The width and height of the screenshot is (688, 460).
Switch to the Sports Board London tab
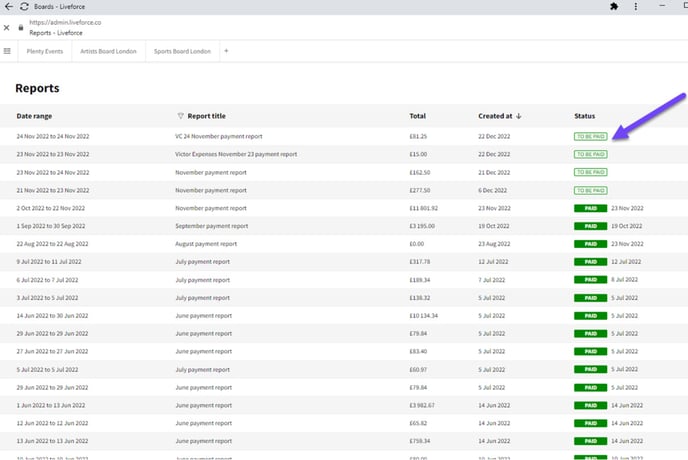183,51
